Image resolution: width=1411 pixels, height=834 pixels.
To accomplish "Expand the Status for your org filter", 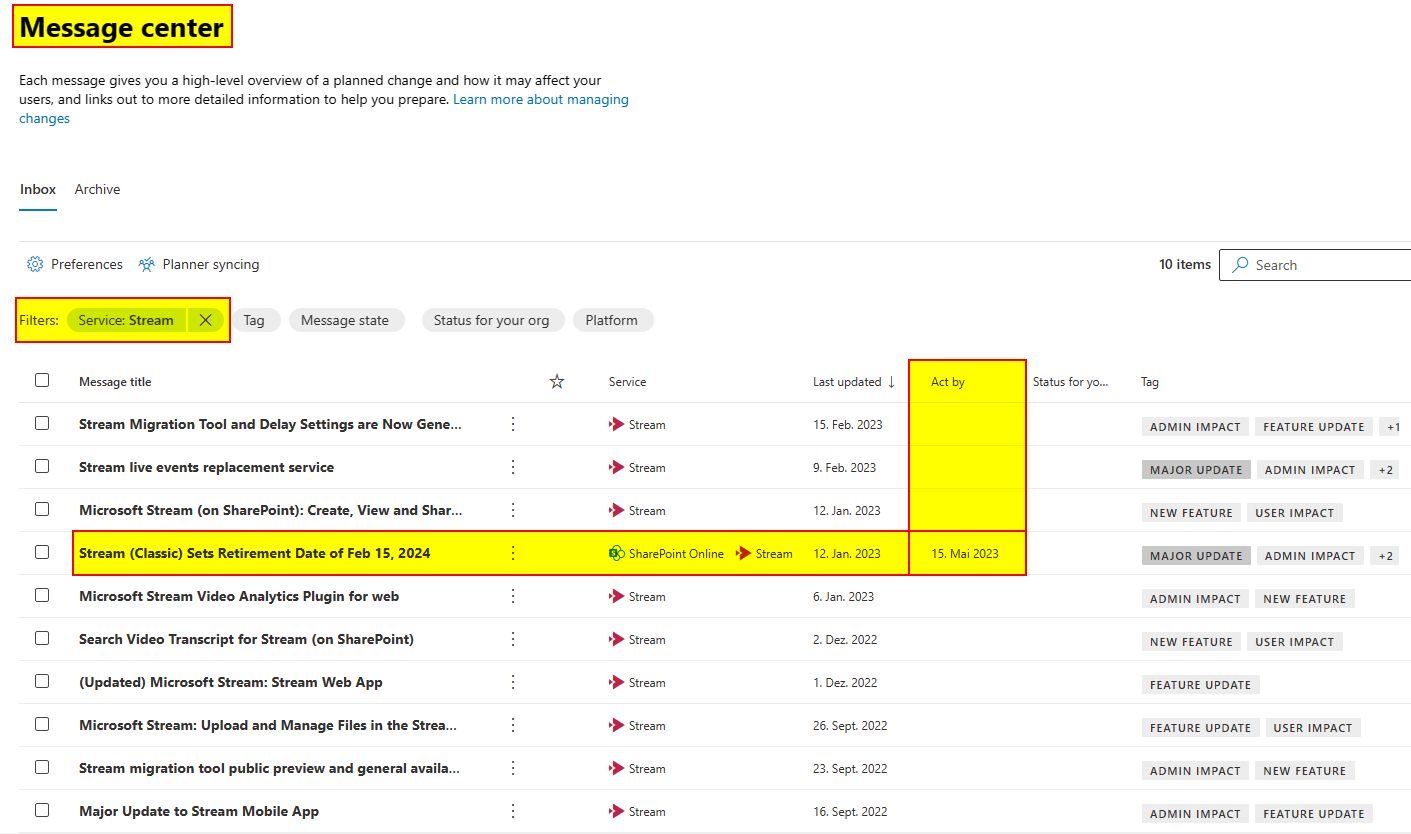I will click(x=491, y=320).
